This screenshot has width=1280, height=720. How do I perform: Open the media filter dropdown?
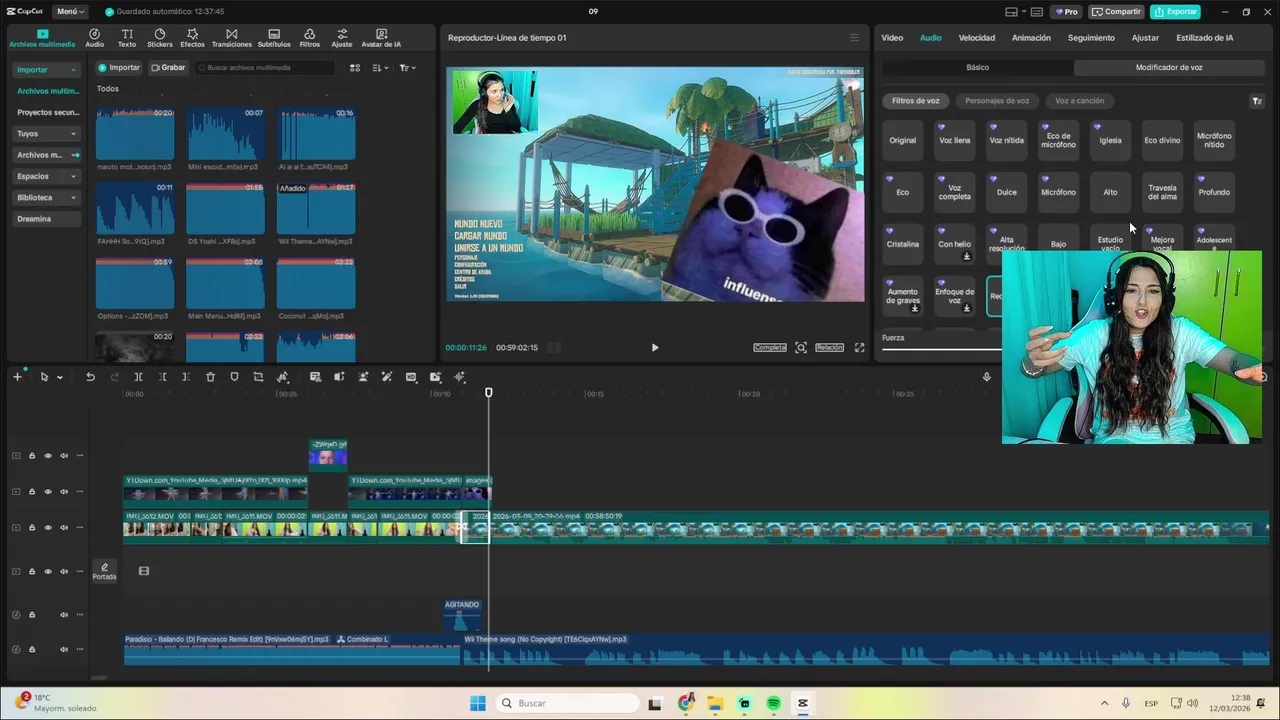pyautogui.click(x=407, y=68)
